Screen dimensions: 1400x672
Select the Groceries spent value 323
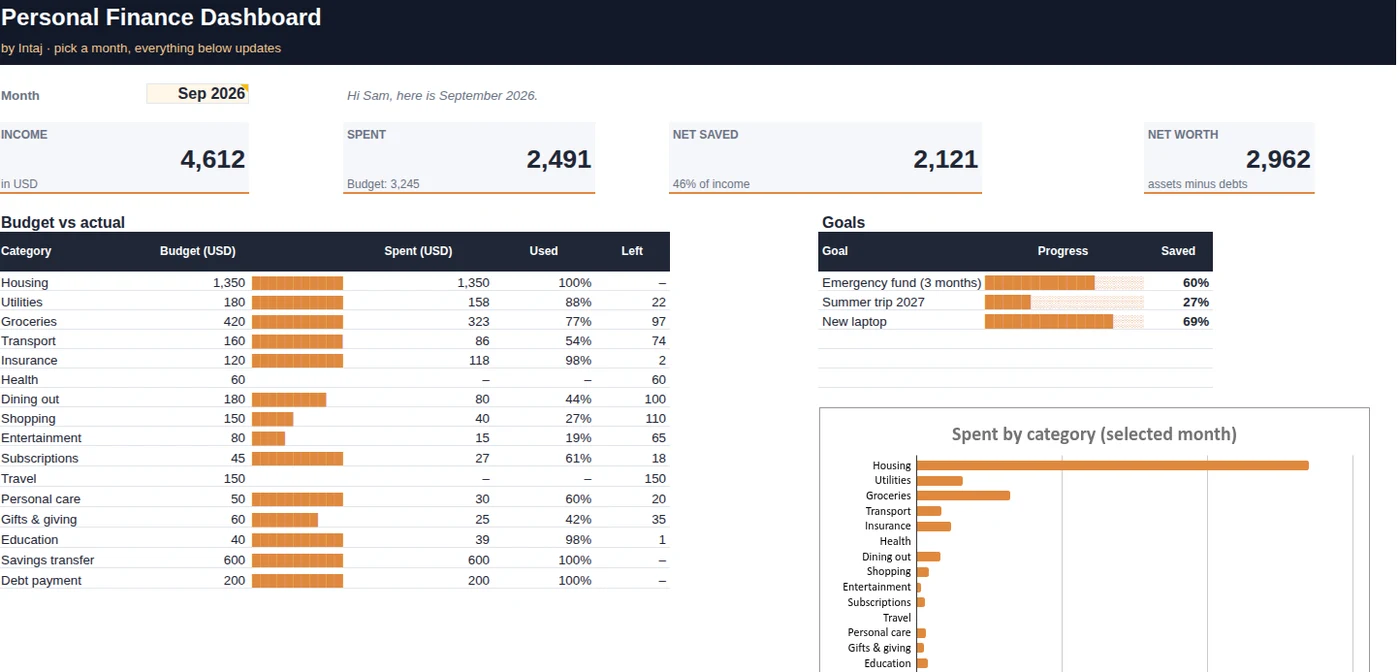click(479, 322)
